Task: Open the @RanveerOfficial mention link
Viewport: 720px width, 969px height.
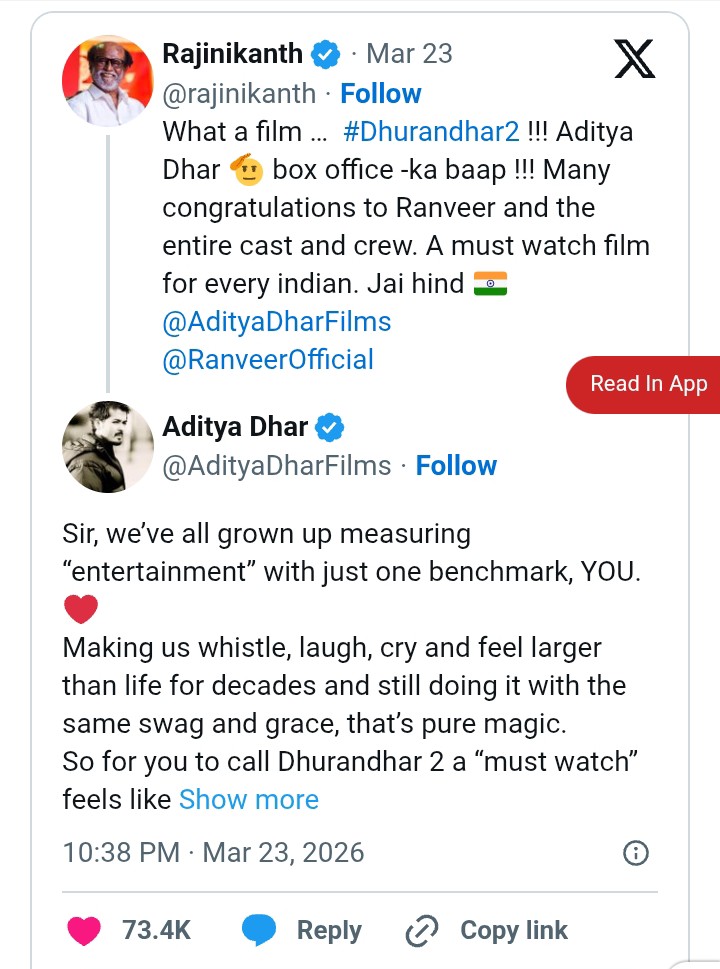Action: [268, 360]
